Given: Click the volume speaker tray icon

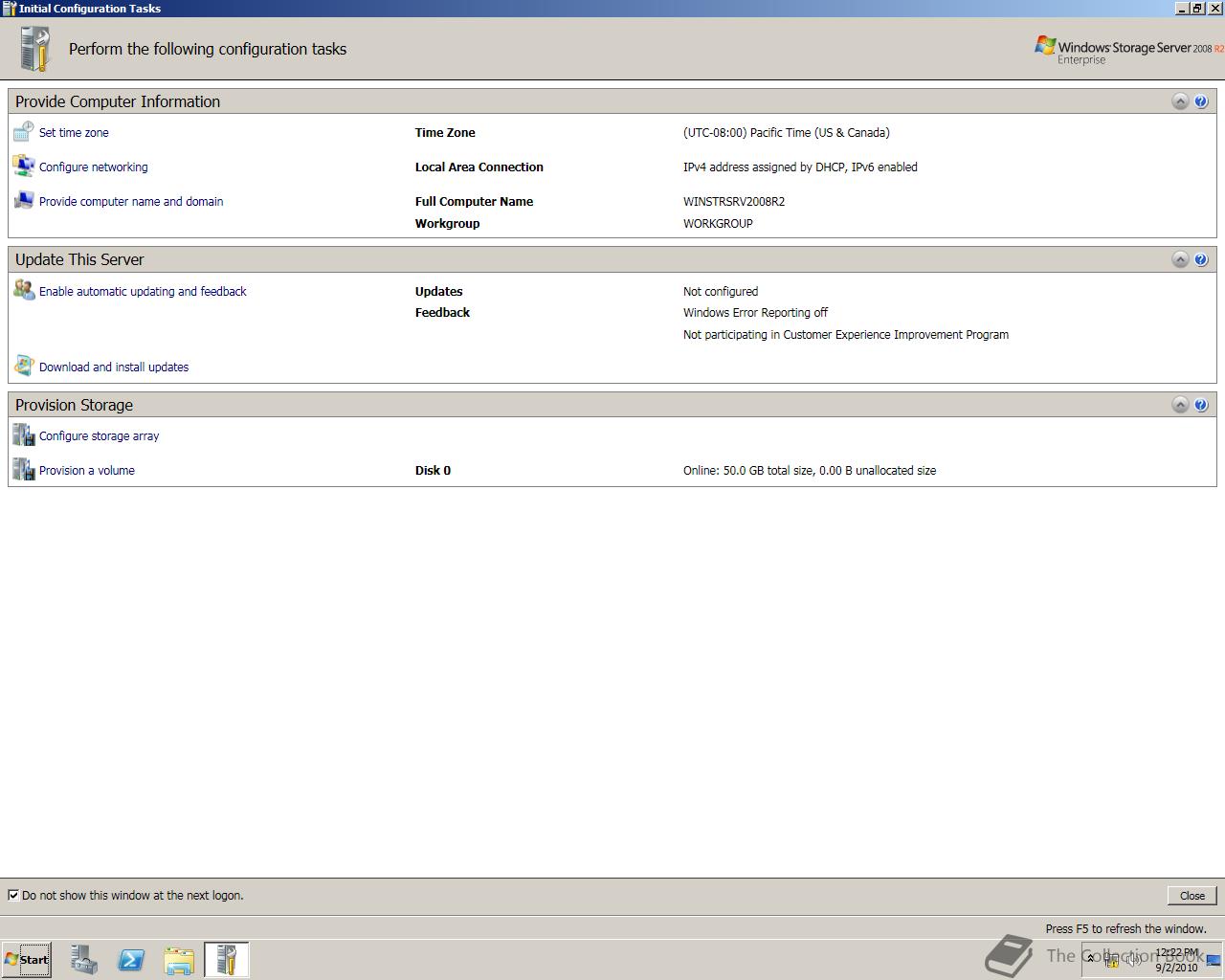Looking at the screenshot, I should (1133, 960).
